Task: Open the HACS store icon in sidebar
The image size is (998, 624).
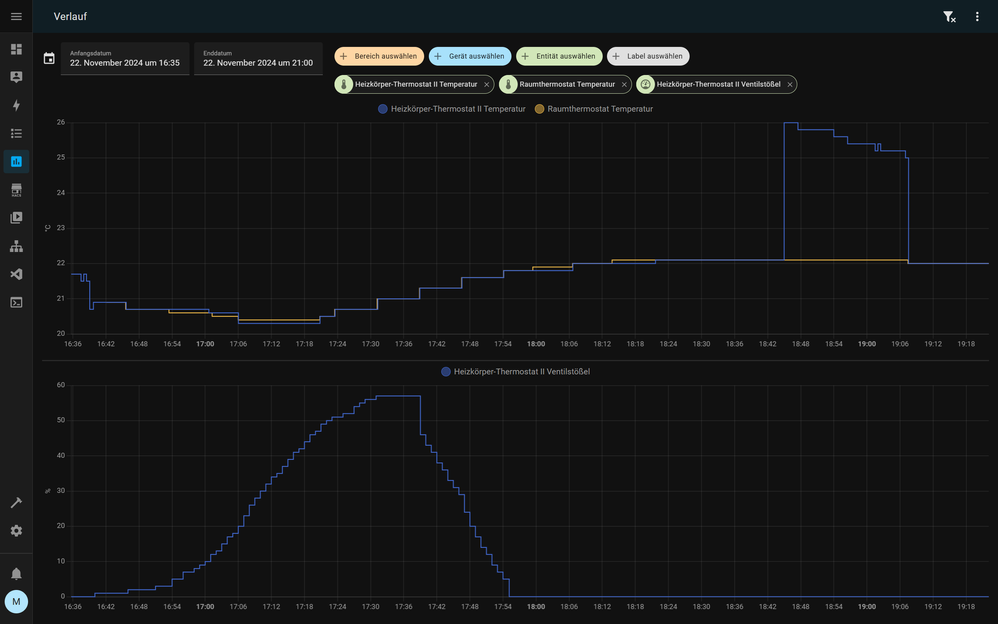Action: [16, 189]
